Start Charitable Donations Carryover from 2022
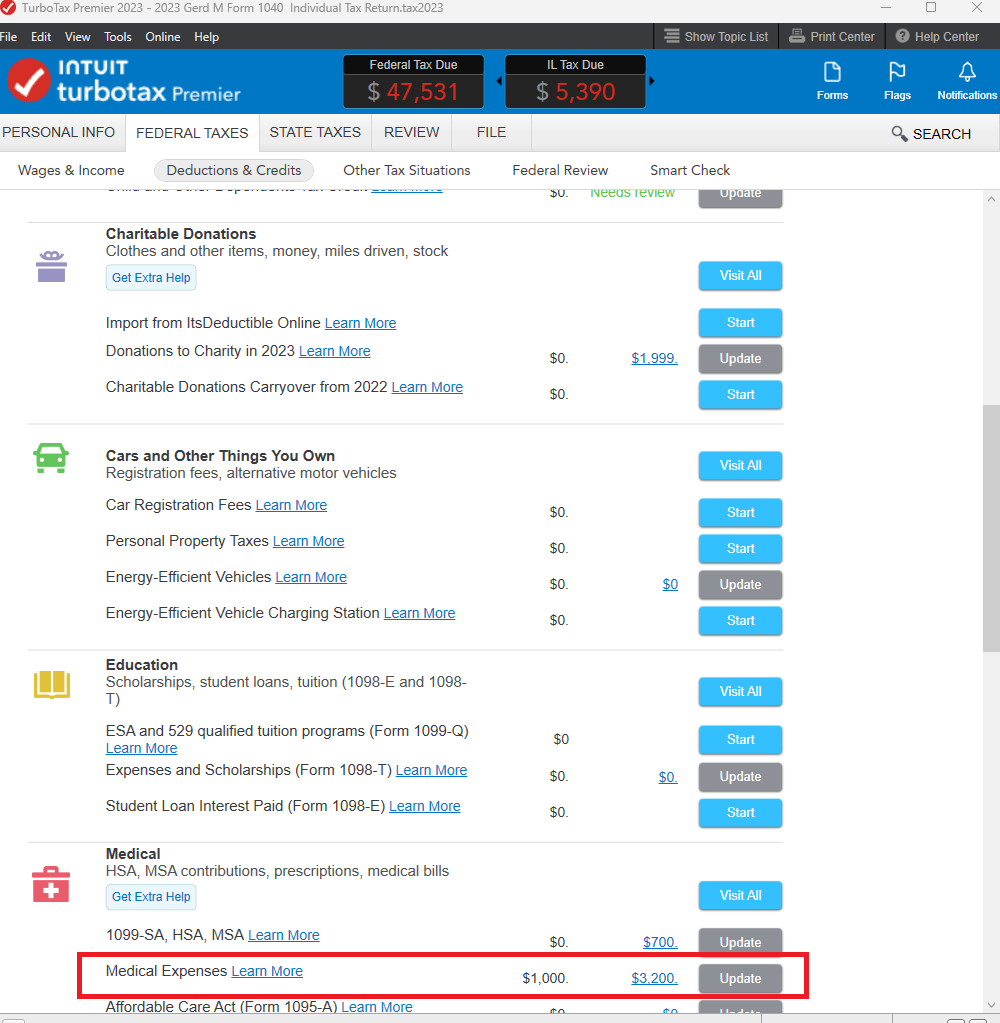Screen dimensions: 1000x1023 pos(740,394)
